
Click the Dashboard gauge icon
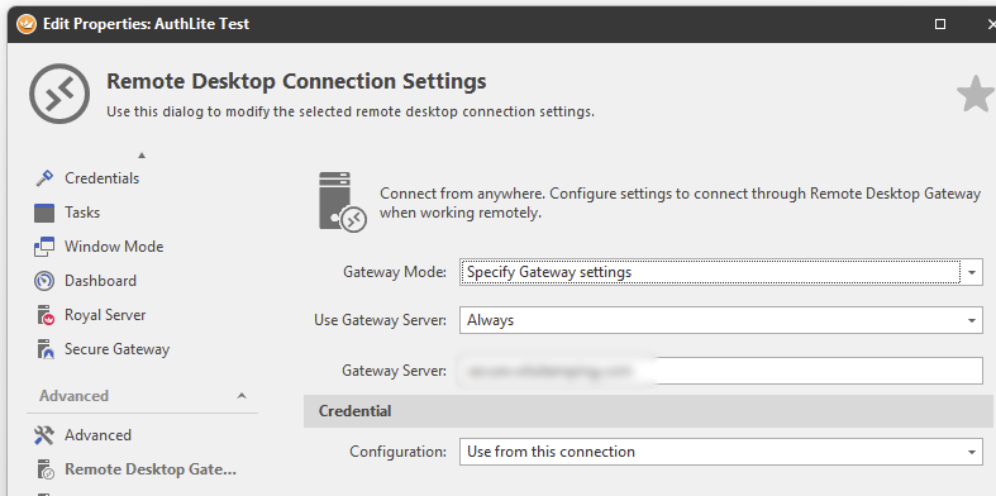44,281
